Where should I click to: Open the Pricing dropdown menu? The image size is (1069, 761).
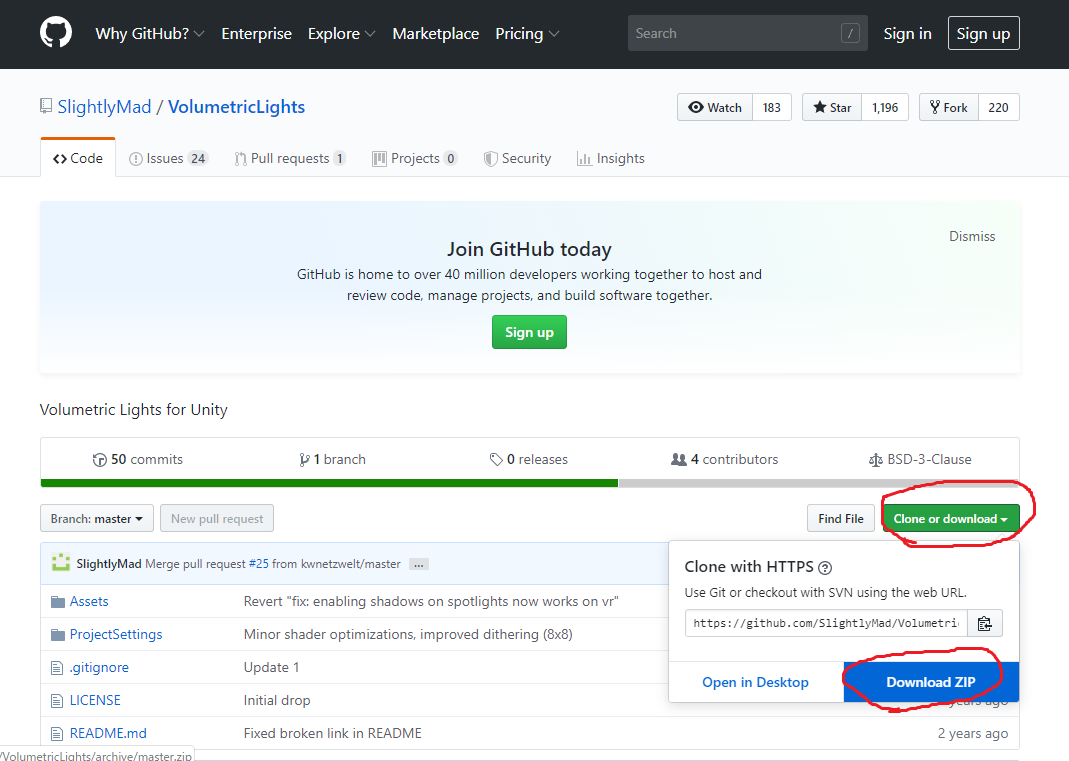click(527, 33)
